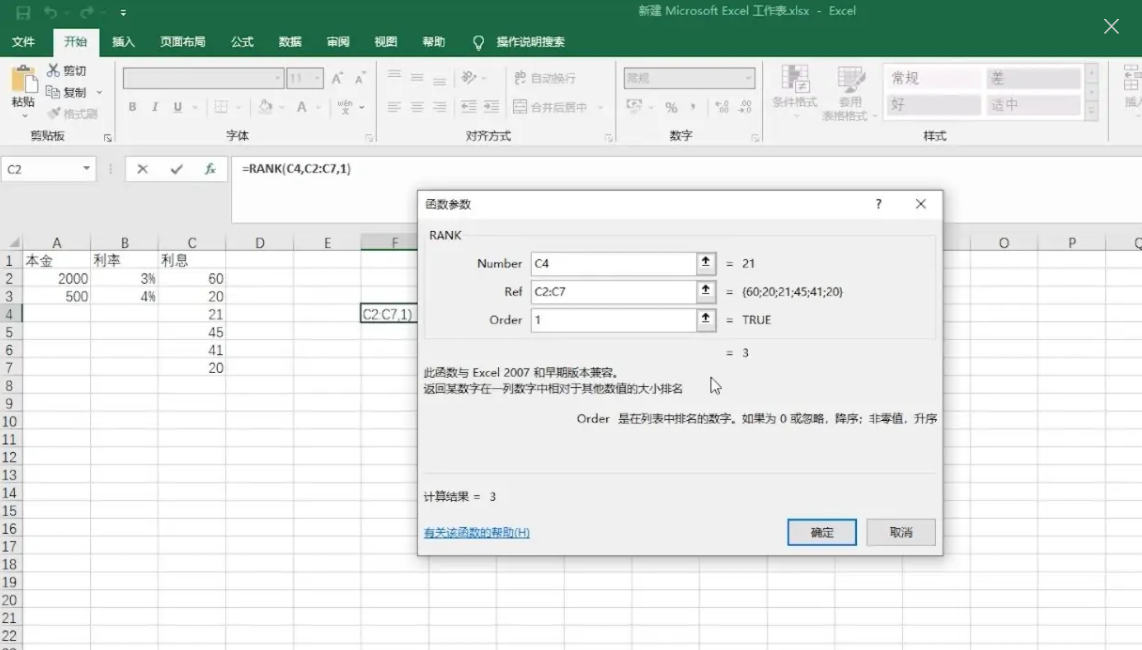
Task: Click the Order field range selector icon
Action: tap(706, 320)
